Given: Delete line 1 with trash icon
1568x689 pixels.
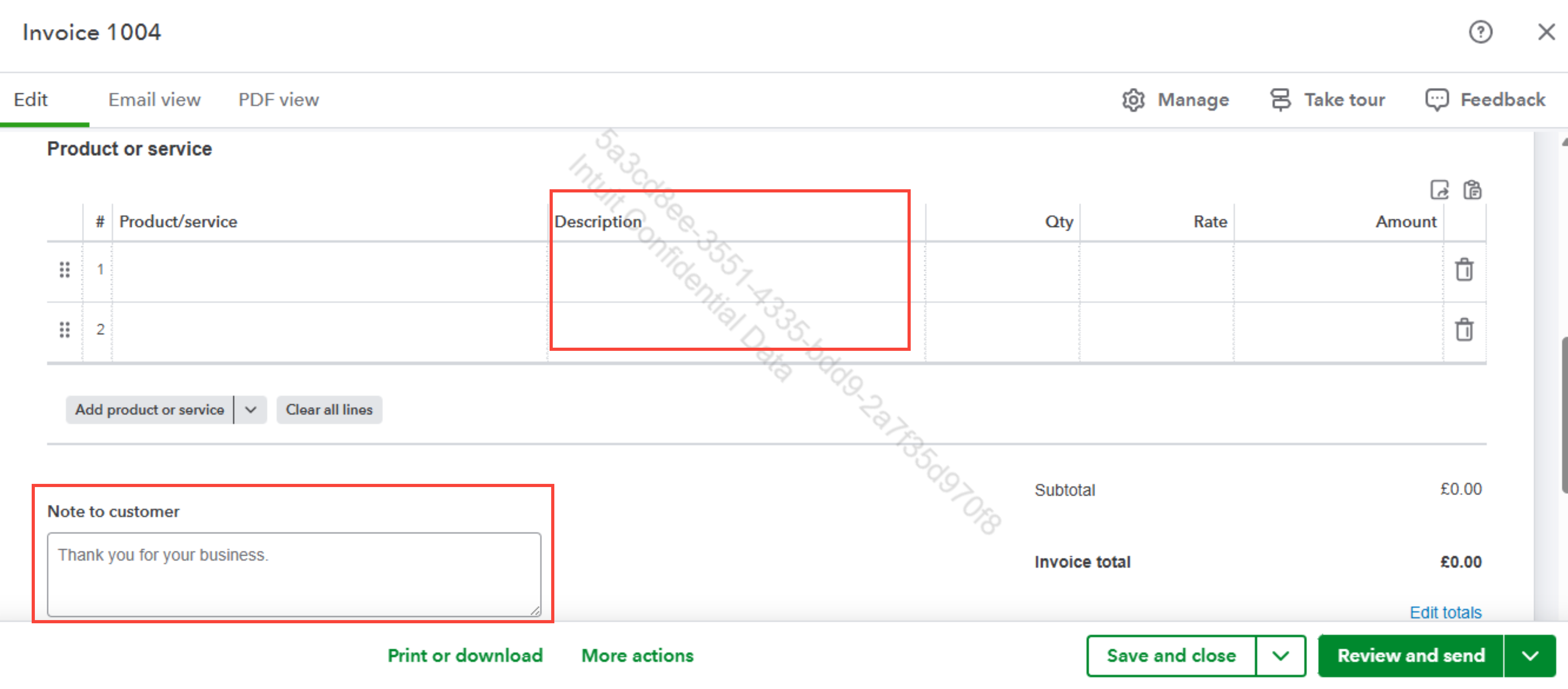Looking at the screenshot, I should coord(1464,270).
